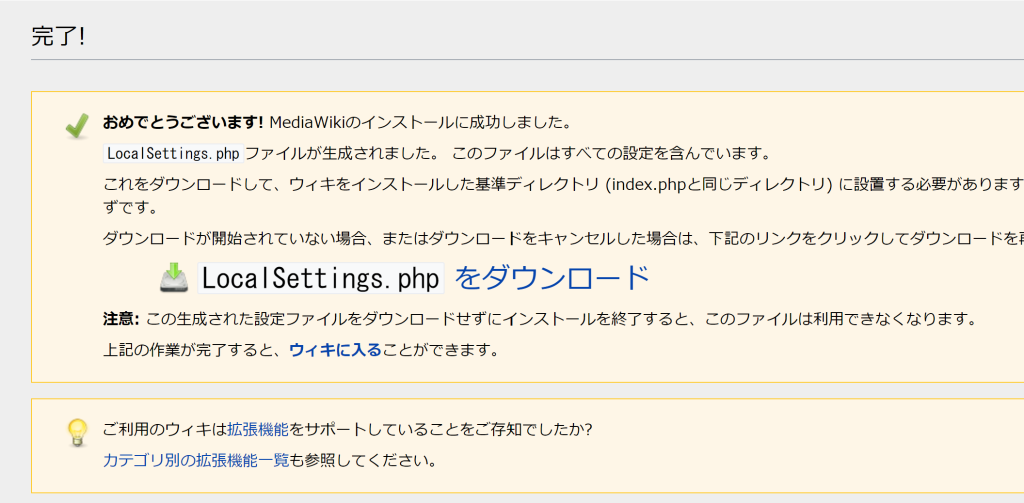Click the green checkmark success icon
Screen dimensions: 1024x503
77,125
